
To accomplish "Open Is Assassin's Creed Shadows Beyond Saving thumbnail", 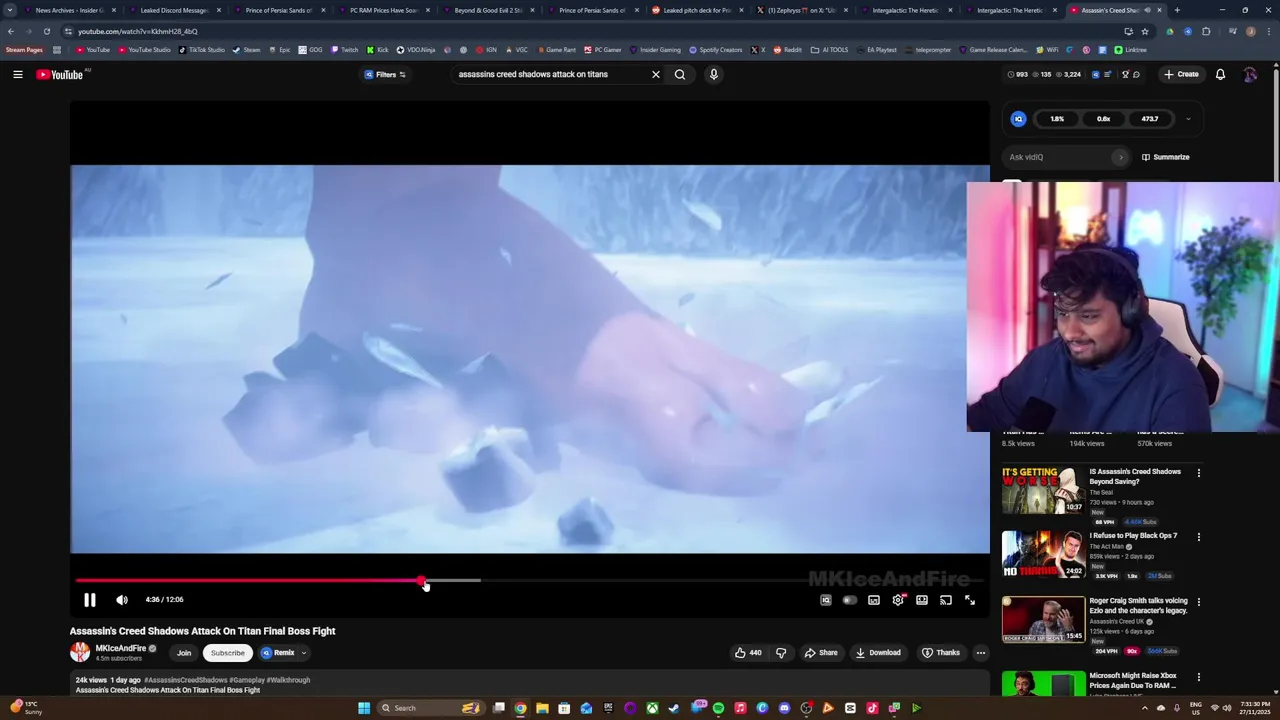I will coord(1043,490).
